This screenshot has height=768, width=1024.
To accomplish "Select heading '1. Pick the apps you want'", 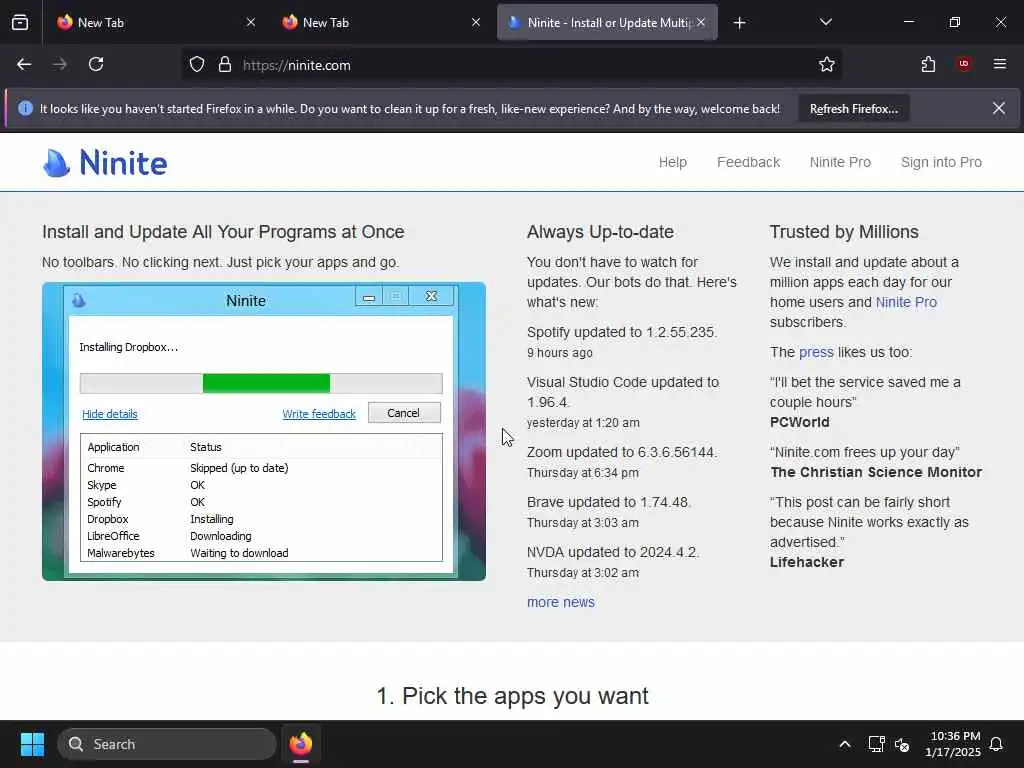I will [512, 696].
